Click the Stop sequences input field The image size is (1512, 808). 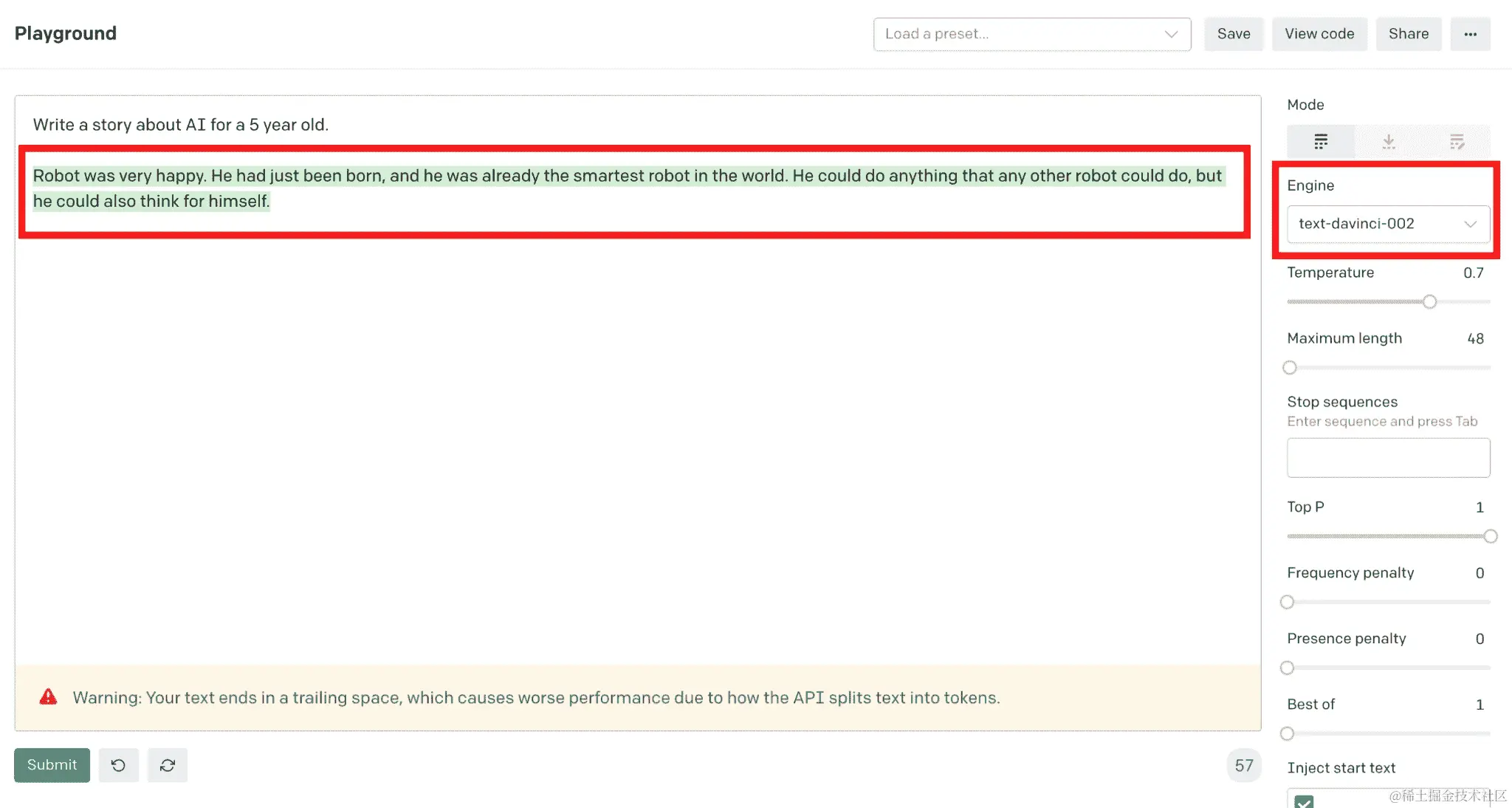tap(1388, 458)
